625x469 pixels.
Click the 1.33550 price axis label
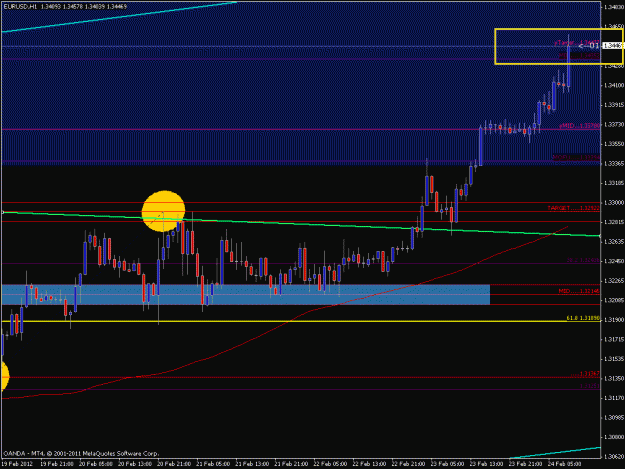coord(613,144)
